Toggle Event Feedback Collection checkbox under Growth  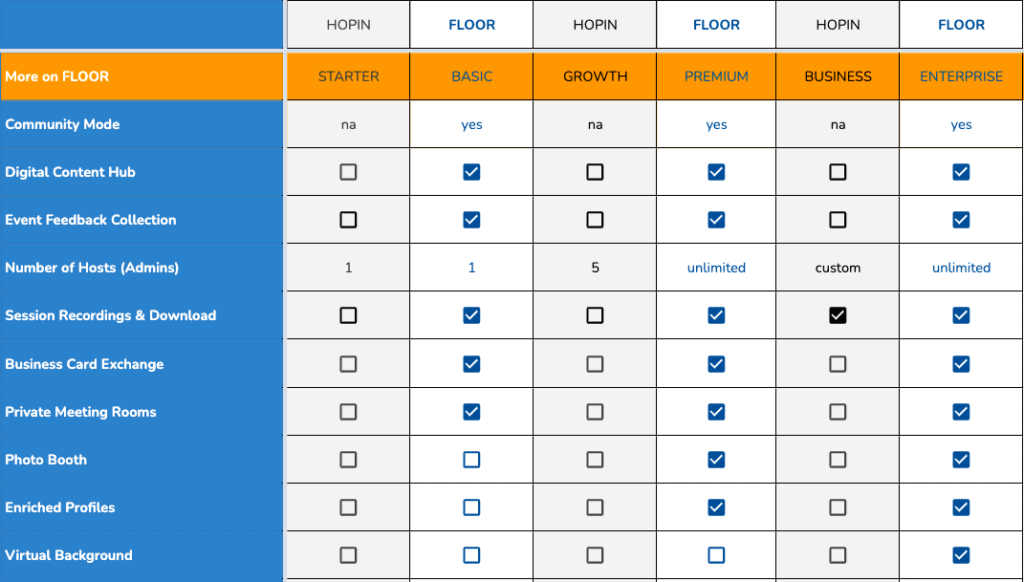coord(595,219)
